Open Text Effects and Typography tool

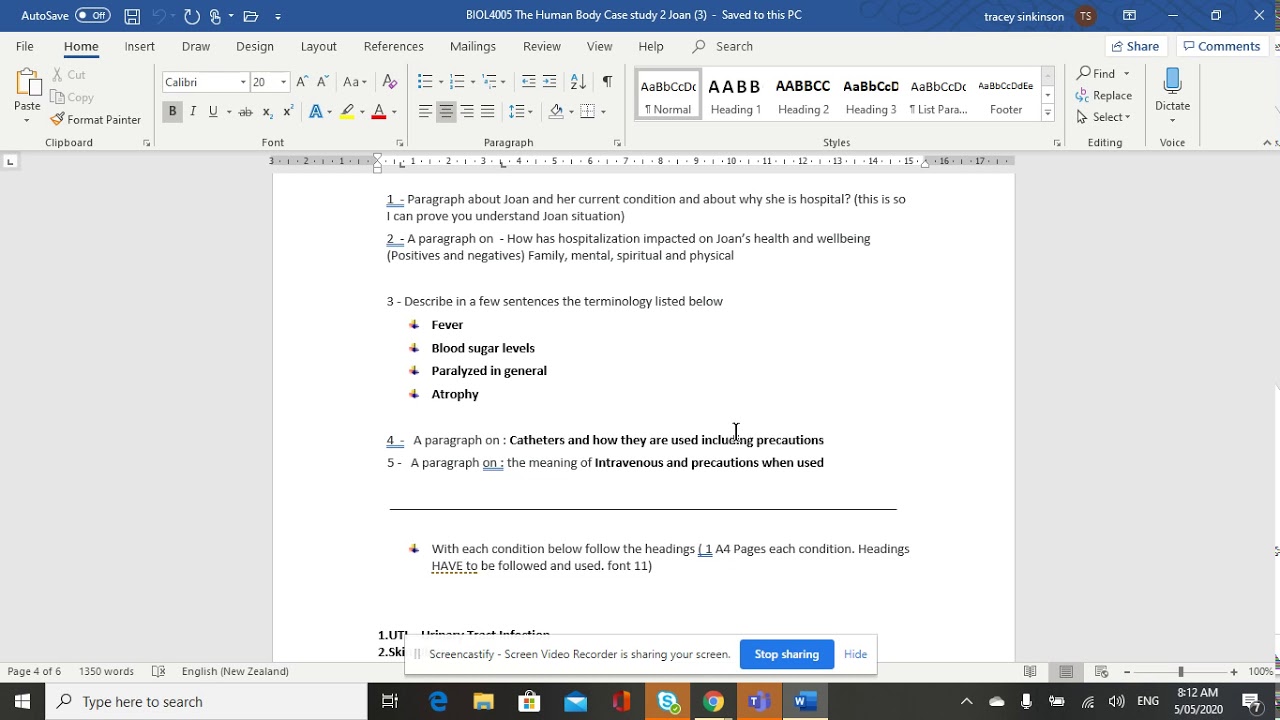click(x=316, y=111)
